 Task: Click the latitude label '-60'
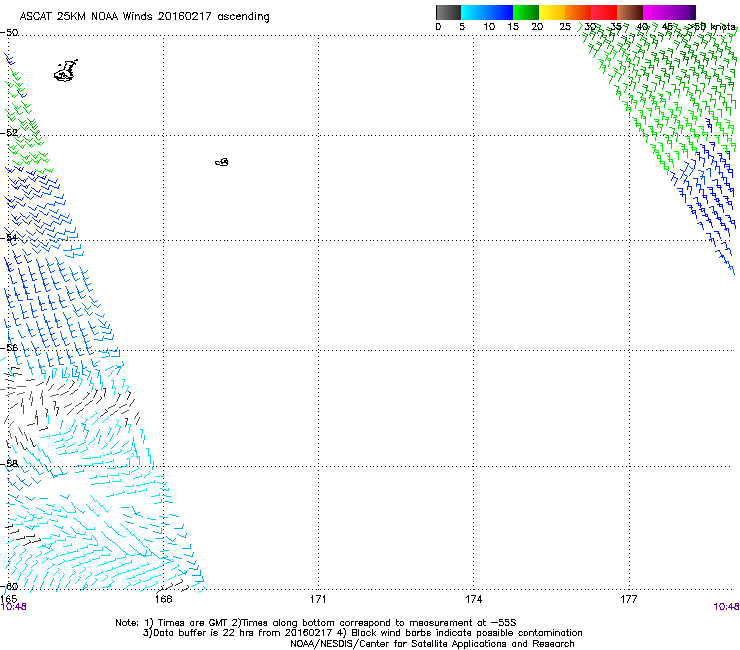coord(9,586)
